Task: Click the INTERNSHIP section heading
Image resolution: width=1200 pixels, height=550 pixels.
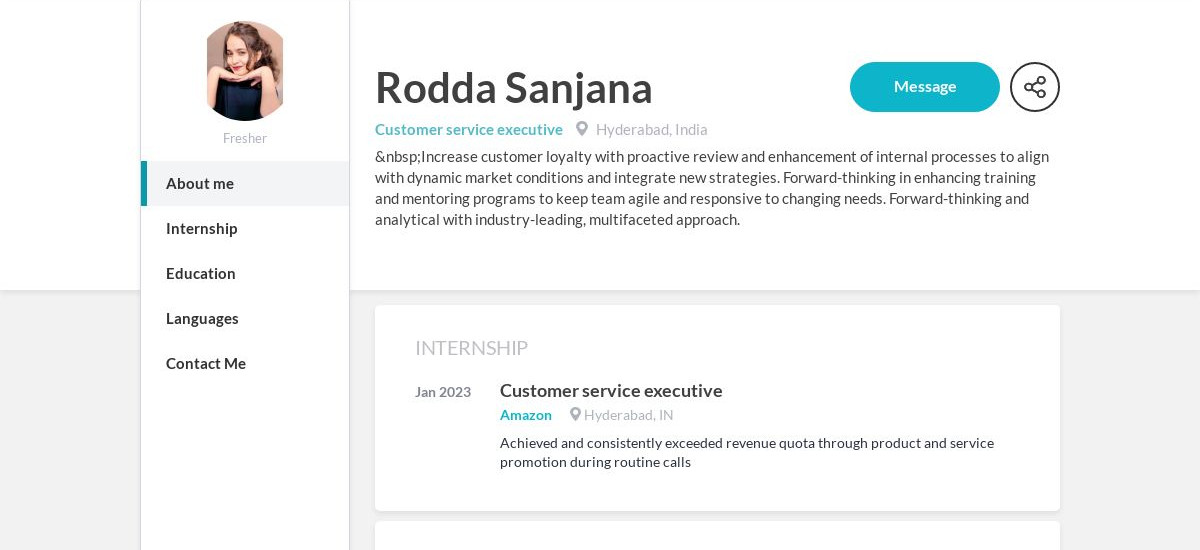Action: tap(471, 348)
